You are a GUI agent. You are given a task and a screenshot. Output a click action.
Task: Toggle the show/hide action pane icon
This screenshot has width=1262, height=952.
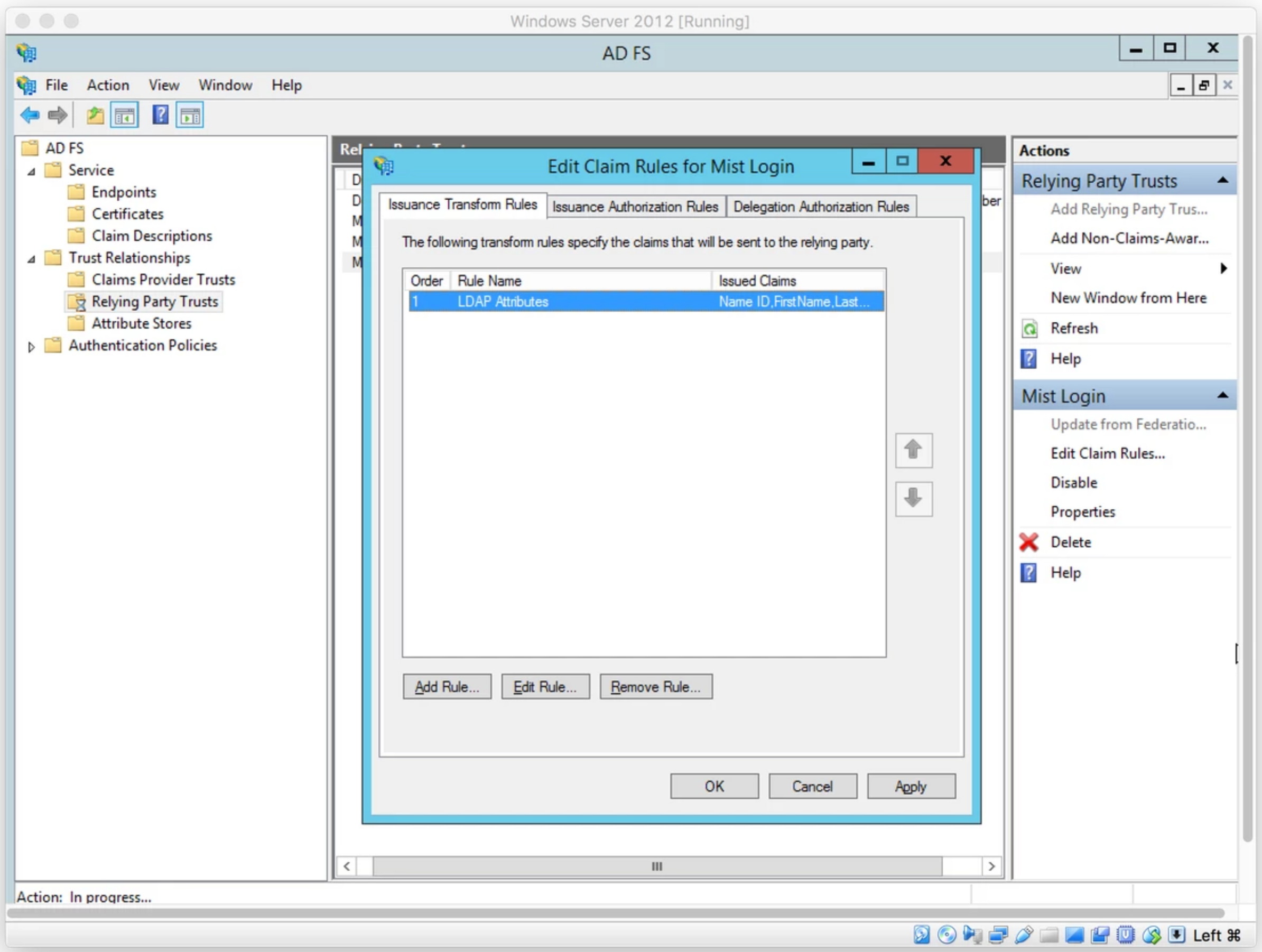tap(190, 116)
